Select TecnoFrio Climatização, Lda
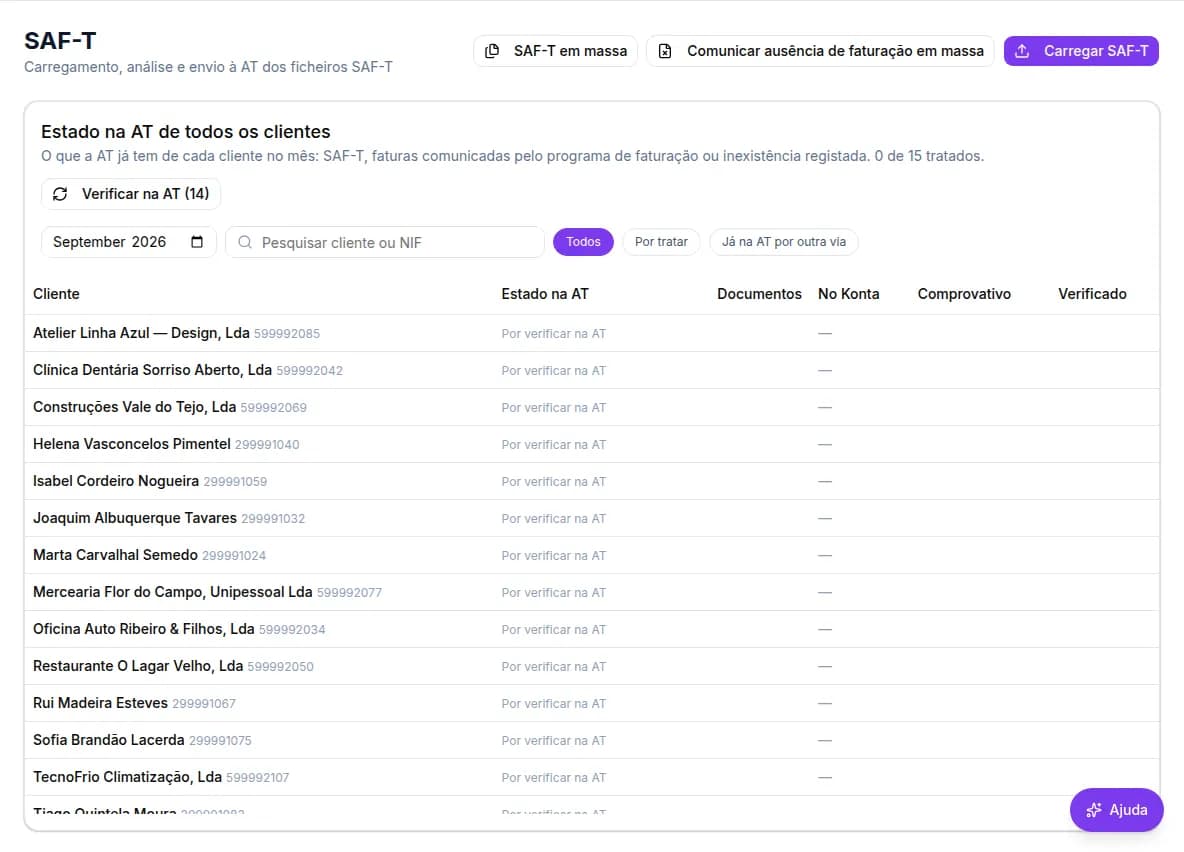 (x=128, y=777)
